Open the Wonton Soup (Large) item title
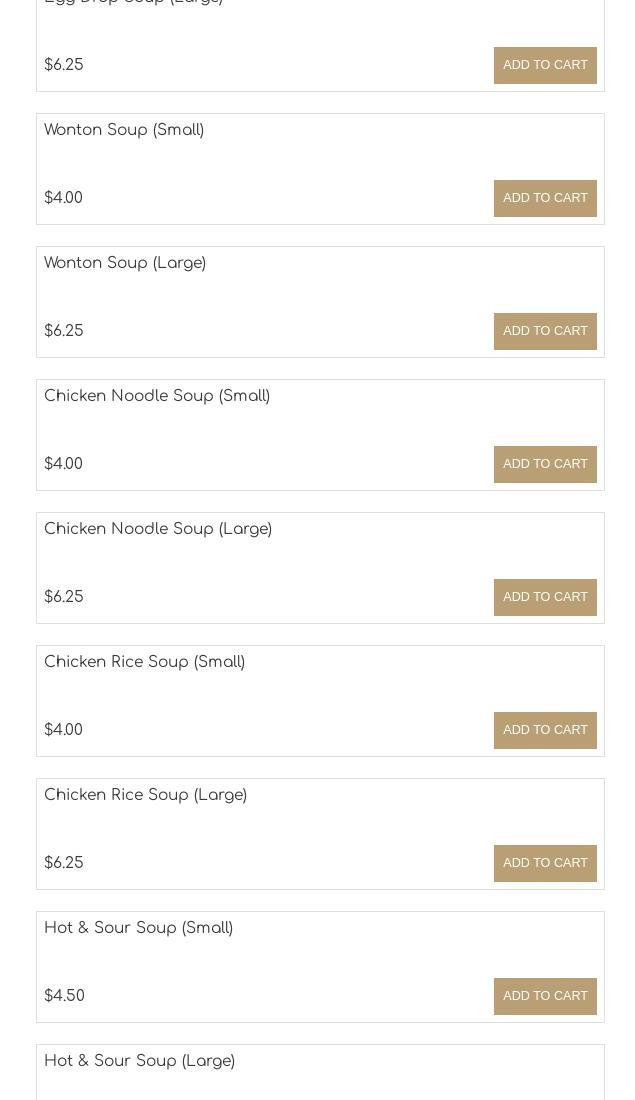This screenshot has width=635, height=1100. (x=125, y=263)
